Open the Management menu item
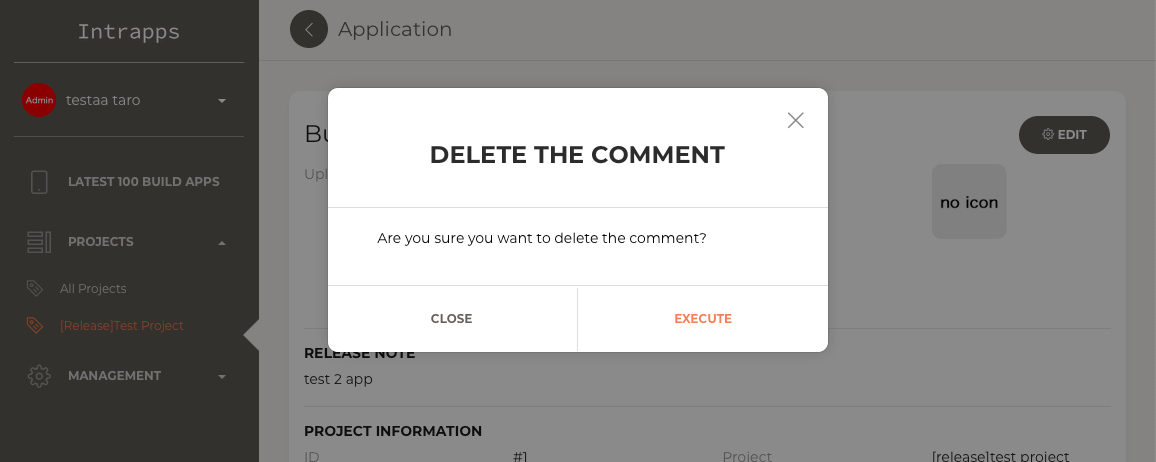 (x=114, y=376)
